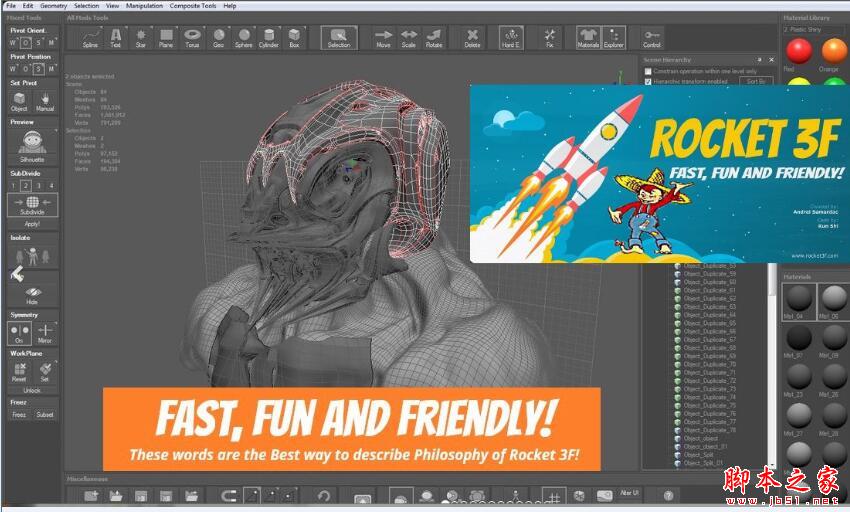Screen dimensions: 850x512
Task: Set pivot to Object
Action: click(19, 101)
